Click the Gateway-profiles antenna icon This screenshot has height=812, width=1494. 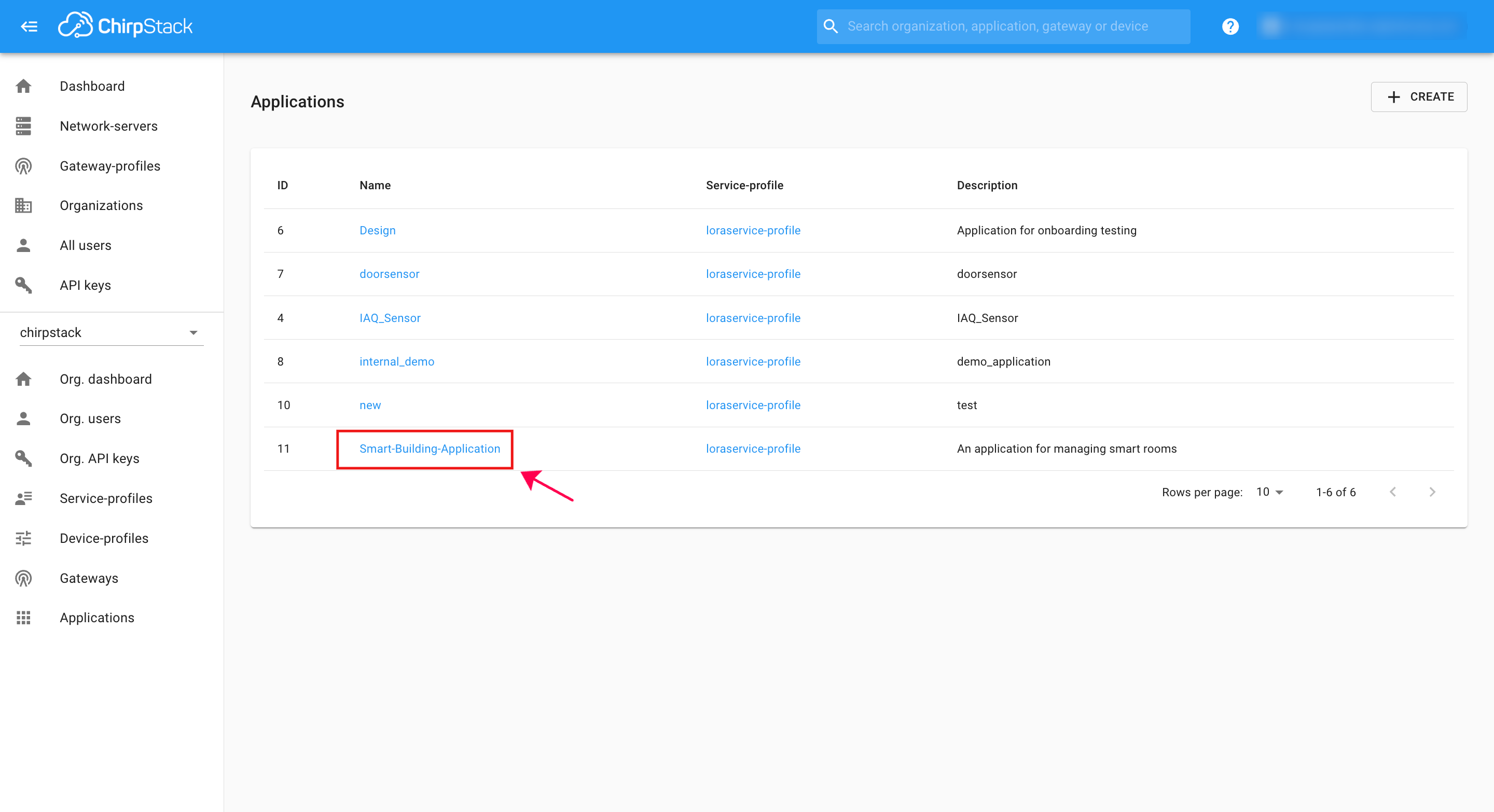[23, 166]
